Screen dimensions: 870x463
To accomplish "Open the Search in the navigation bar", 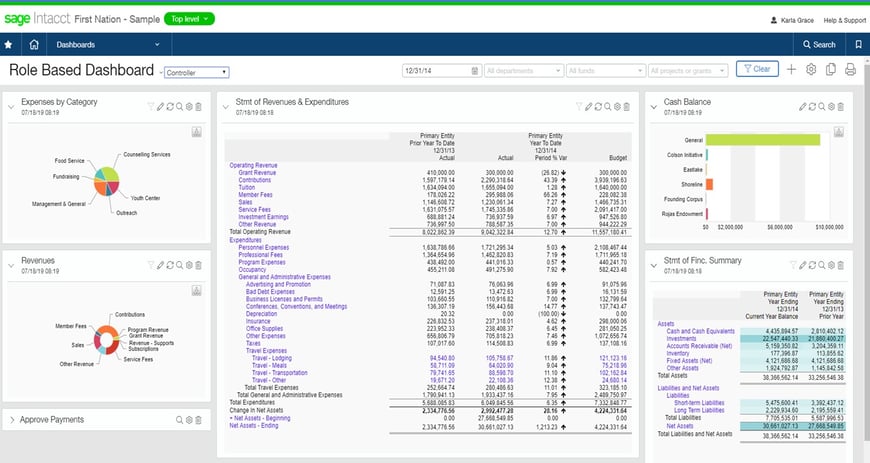I will pos(819,44).
